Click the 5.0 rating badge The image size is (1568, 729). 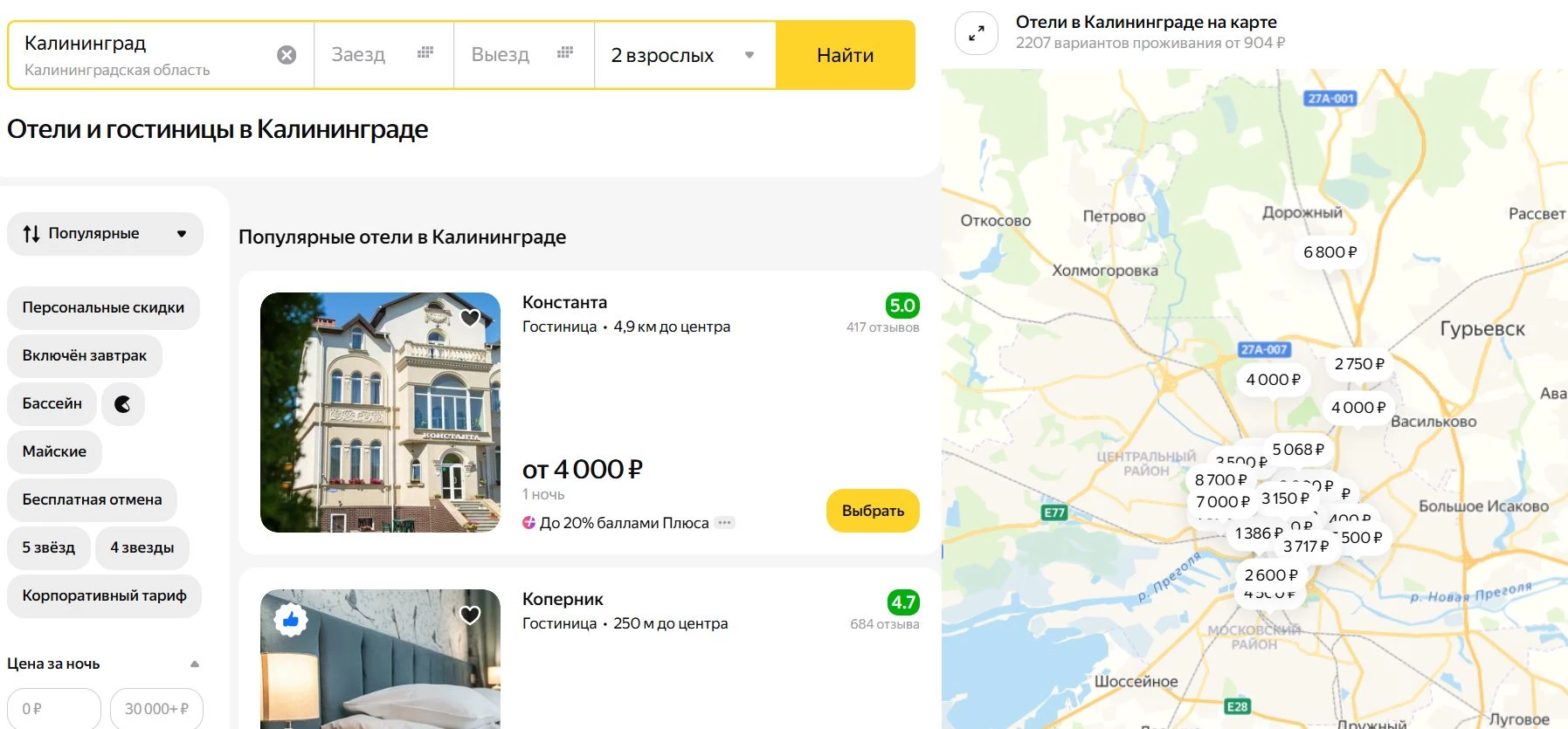(x=902, y=306)
